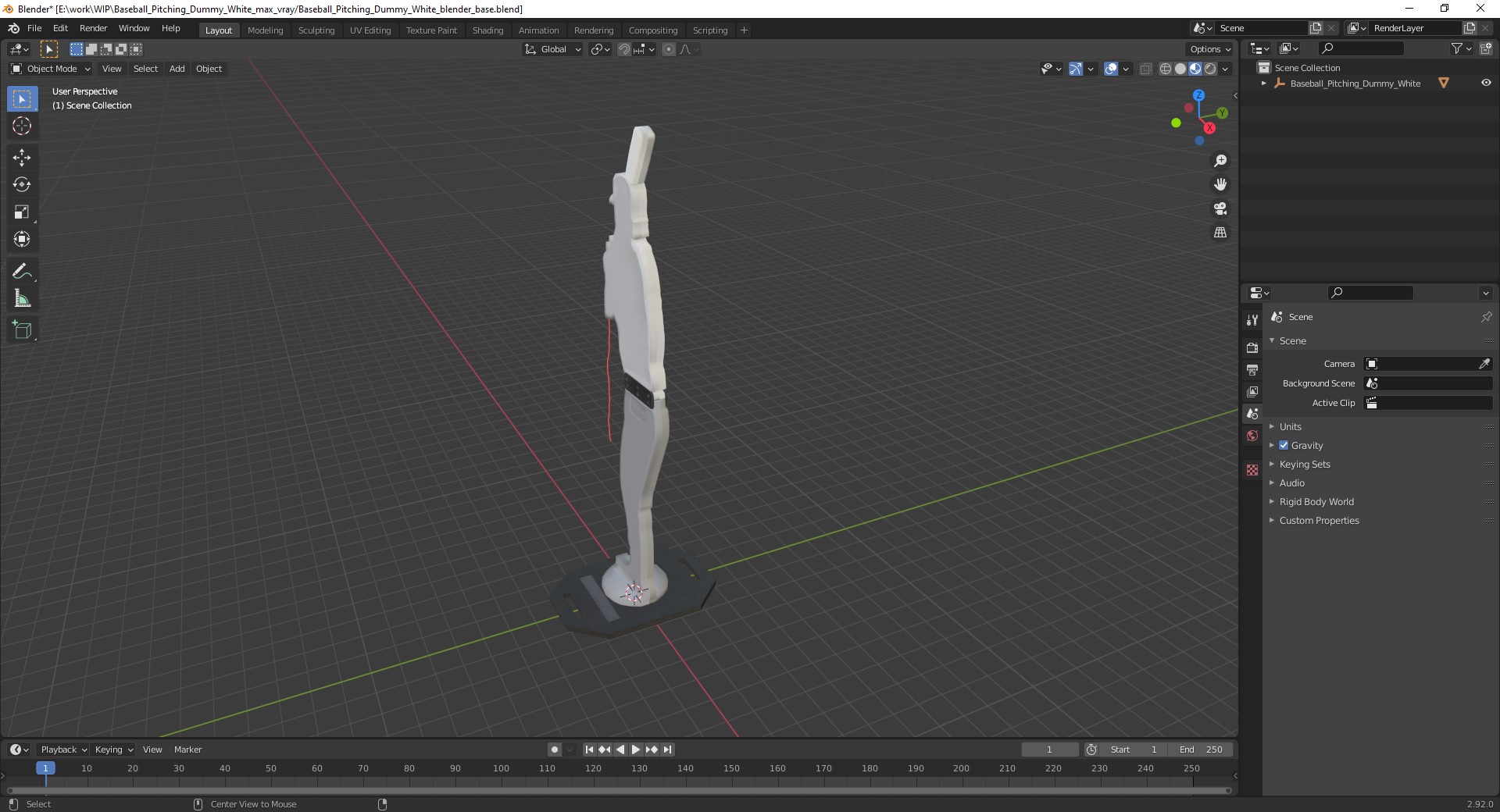Activate the Scale tool

(22, 212)
